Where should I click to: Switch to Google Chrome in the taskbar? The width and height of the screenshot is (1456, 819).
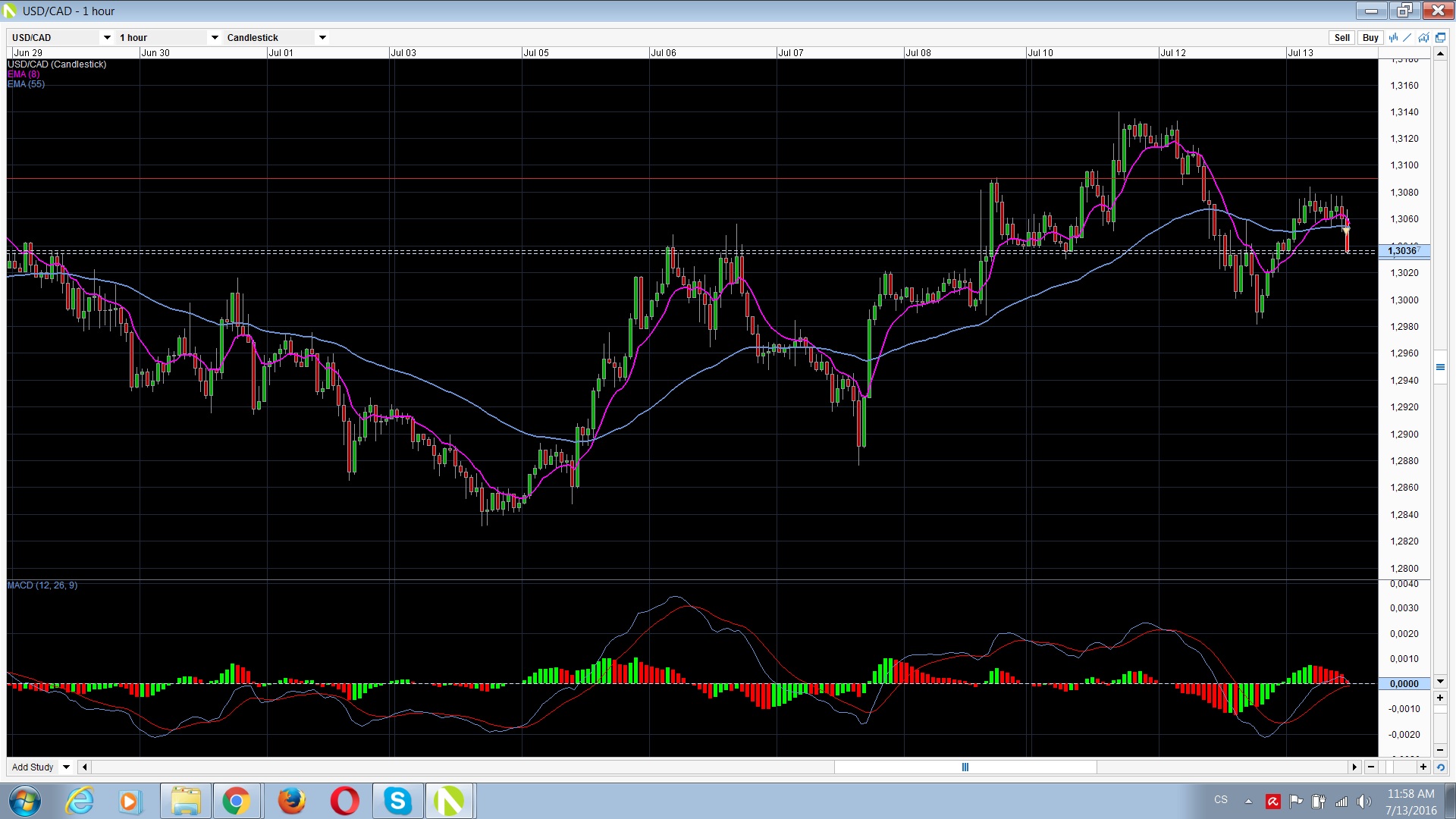tap(237, 801)
